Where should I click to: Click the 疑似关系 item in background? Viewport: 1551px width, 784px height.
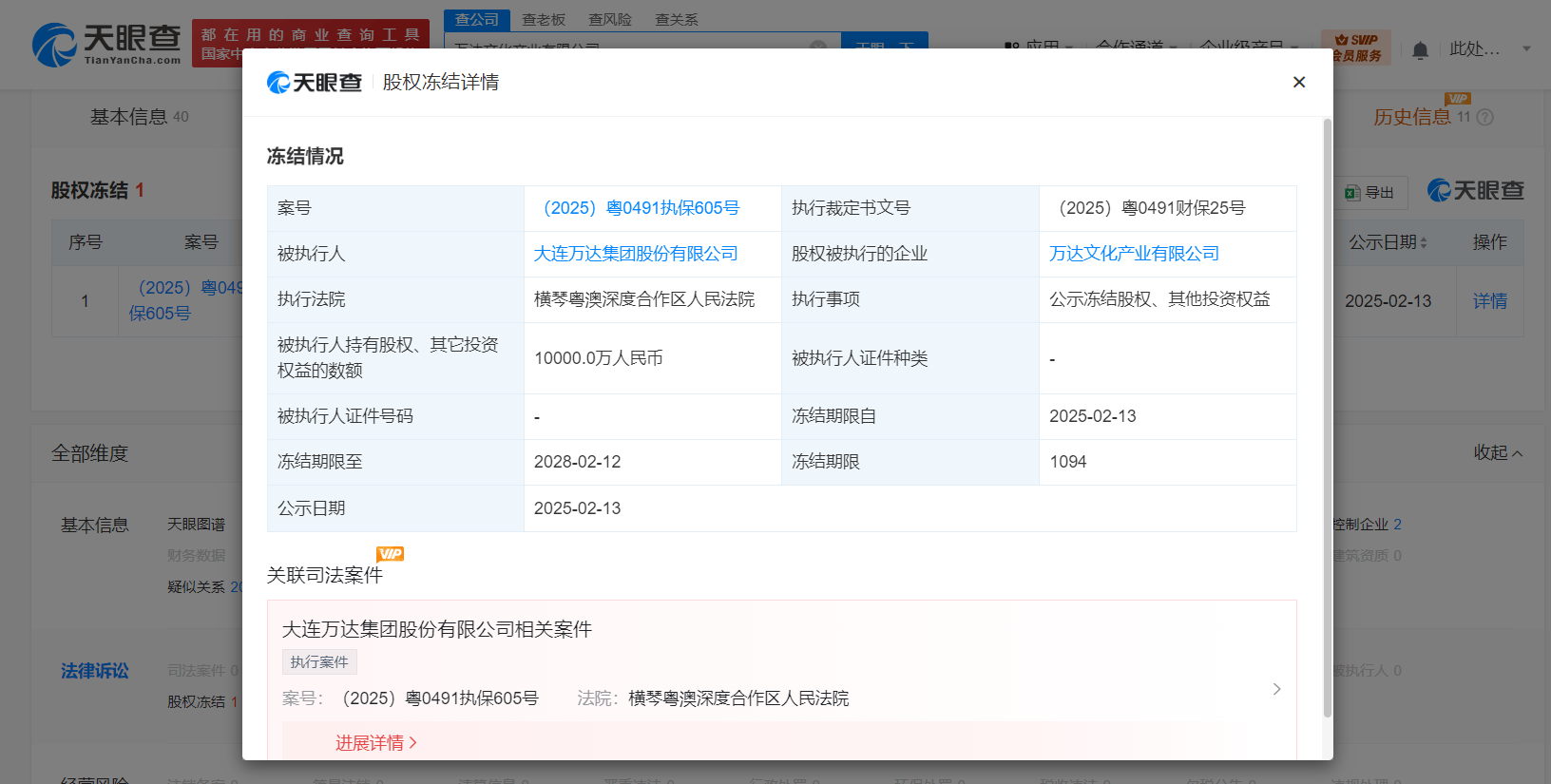202,587
